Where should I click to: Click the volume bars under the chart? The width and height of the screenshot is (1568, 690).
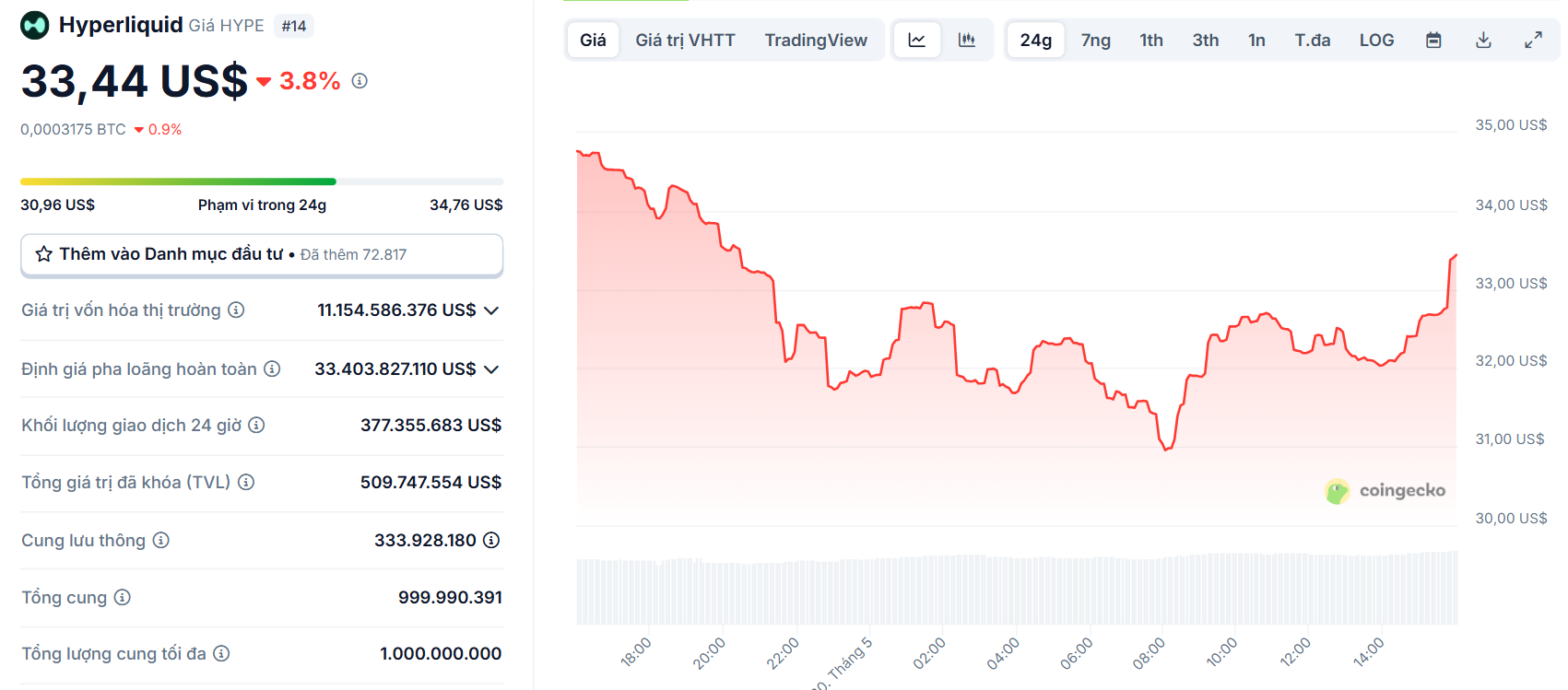pos(1017,590)
